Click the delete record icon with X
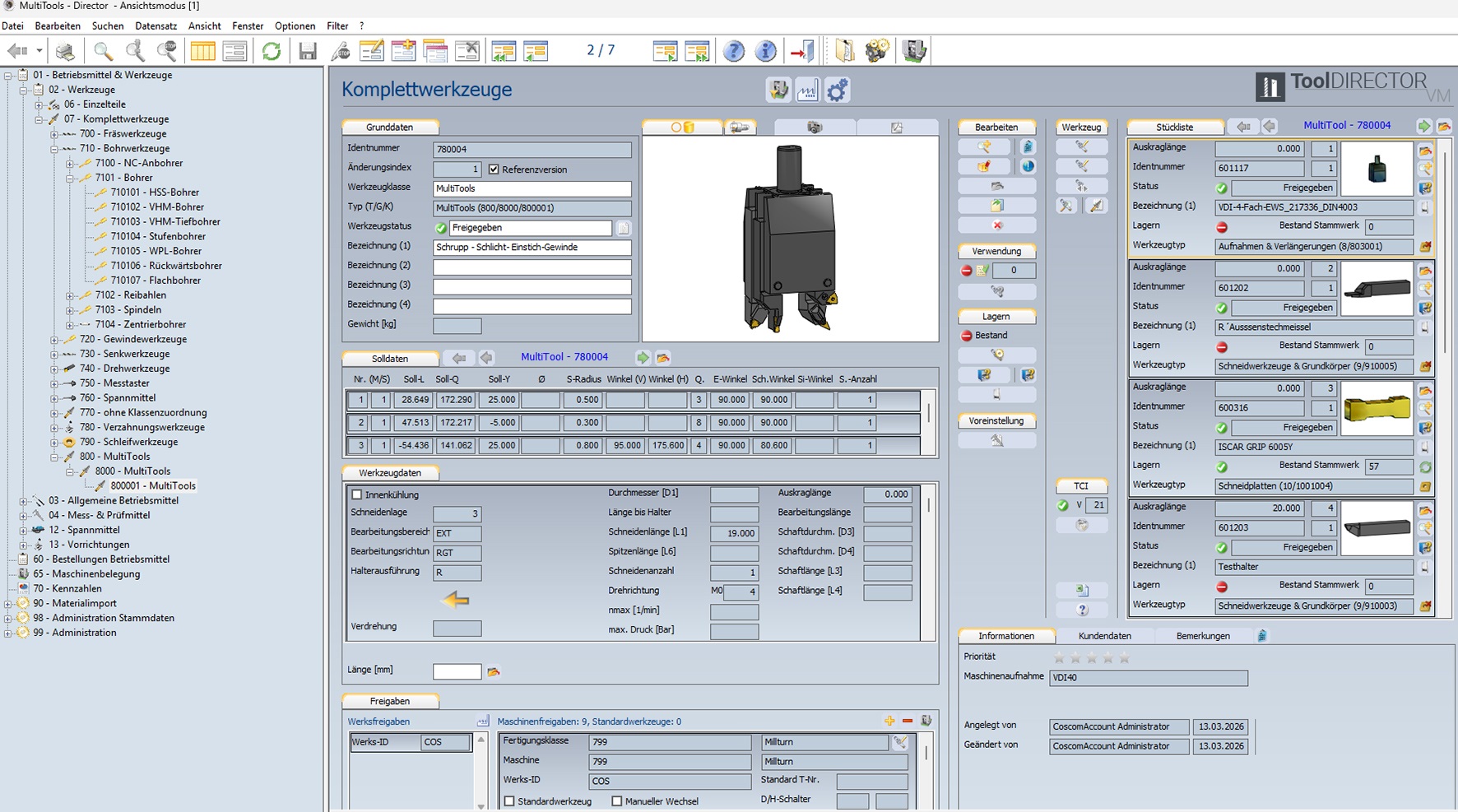 467,51
